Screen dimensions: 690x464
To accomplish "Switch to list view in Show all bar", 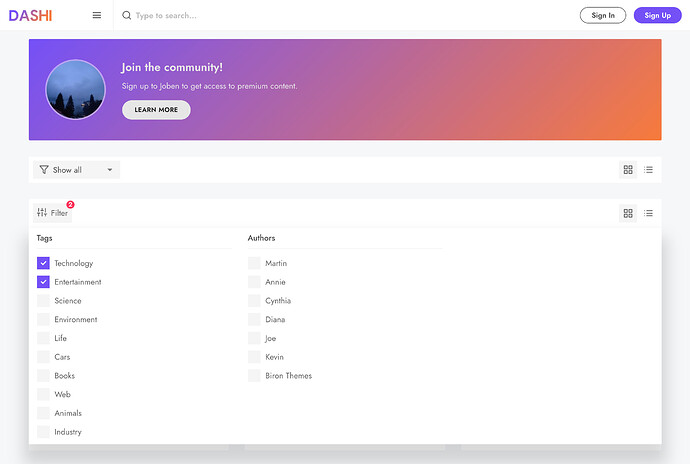I will (648, 169).
